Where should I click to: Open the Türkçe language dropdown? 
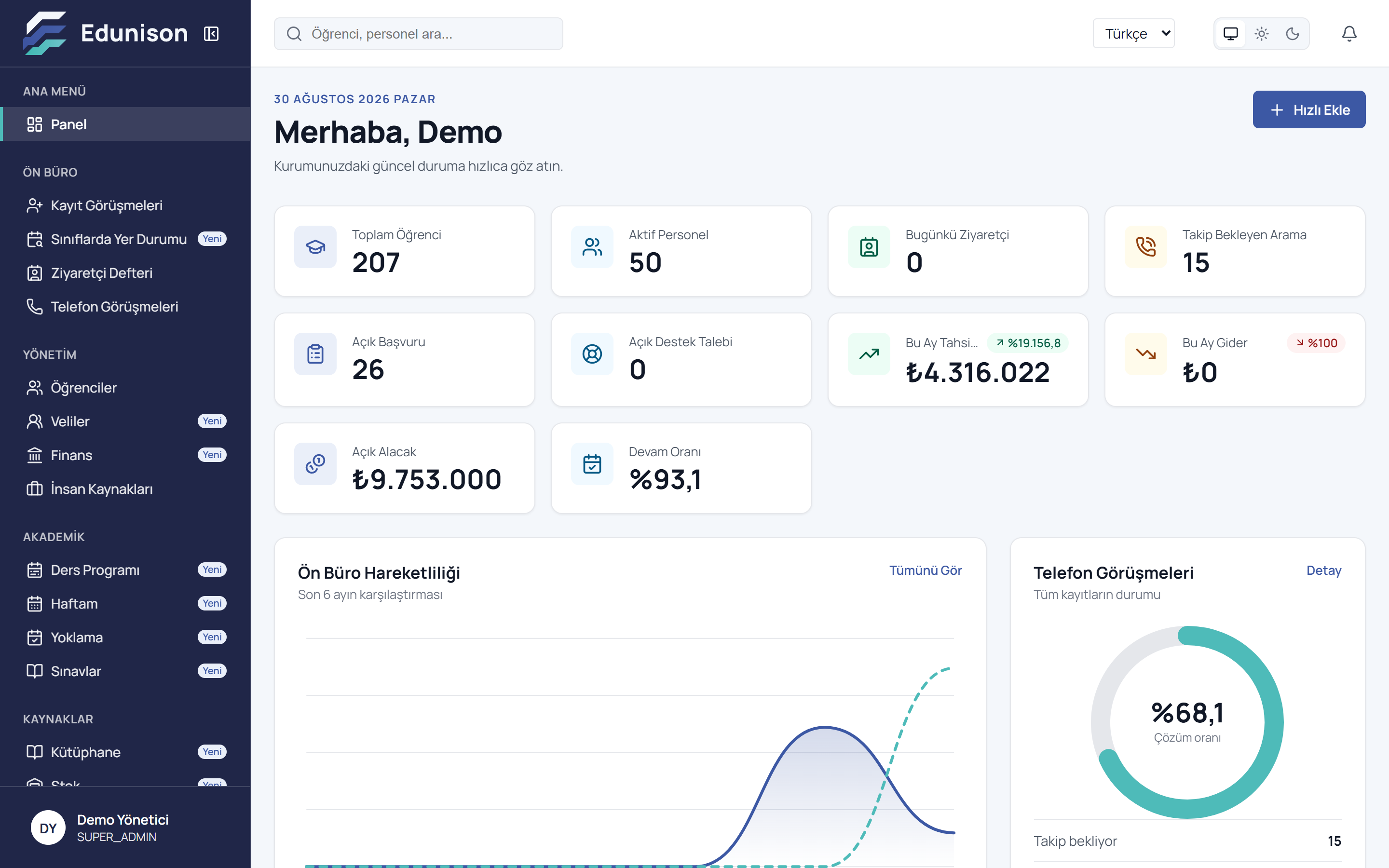(x=1133, y=34)
